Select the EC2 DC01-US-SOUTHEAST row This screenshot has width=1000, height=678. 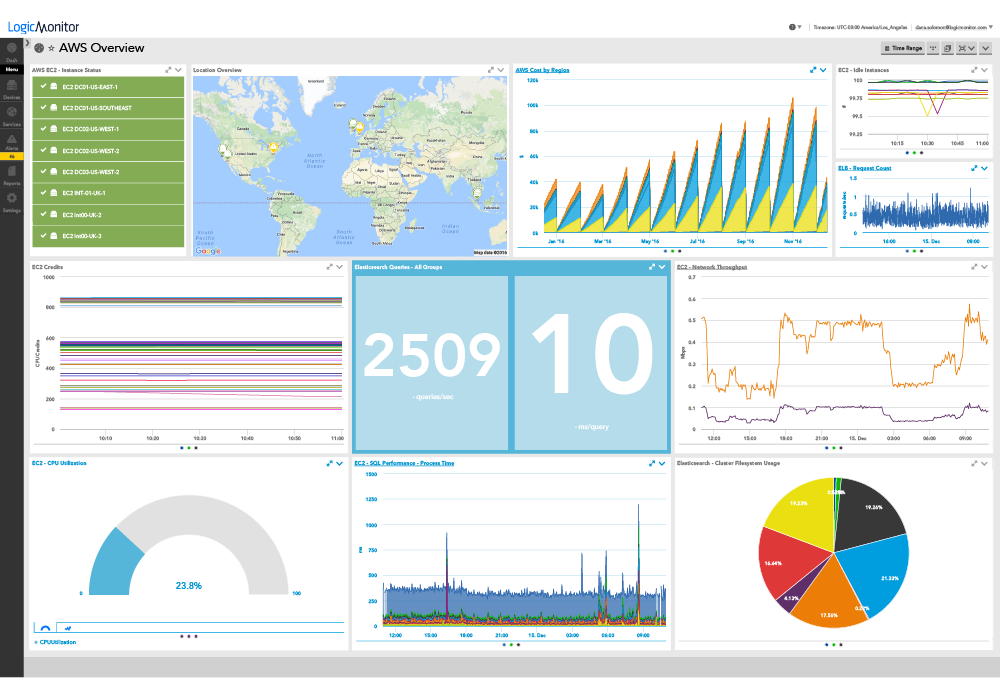click(x=108, y=108)
